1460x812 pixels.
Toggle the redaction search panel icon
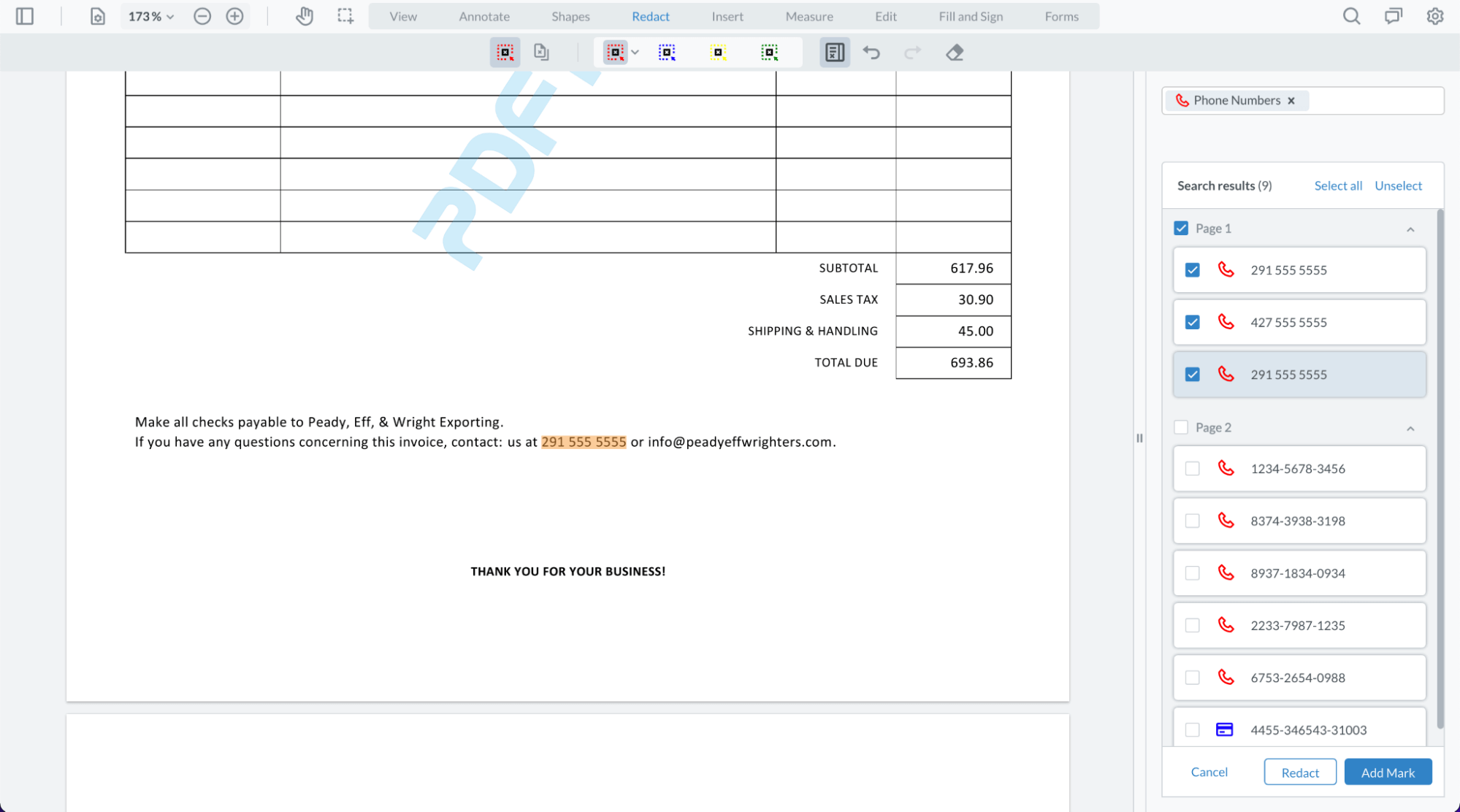tap(834, 53)
